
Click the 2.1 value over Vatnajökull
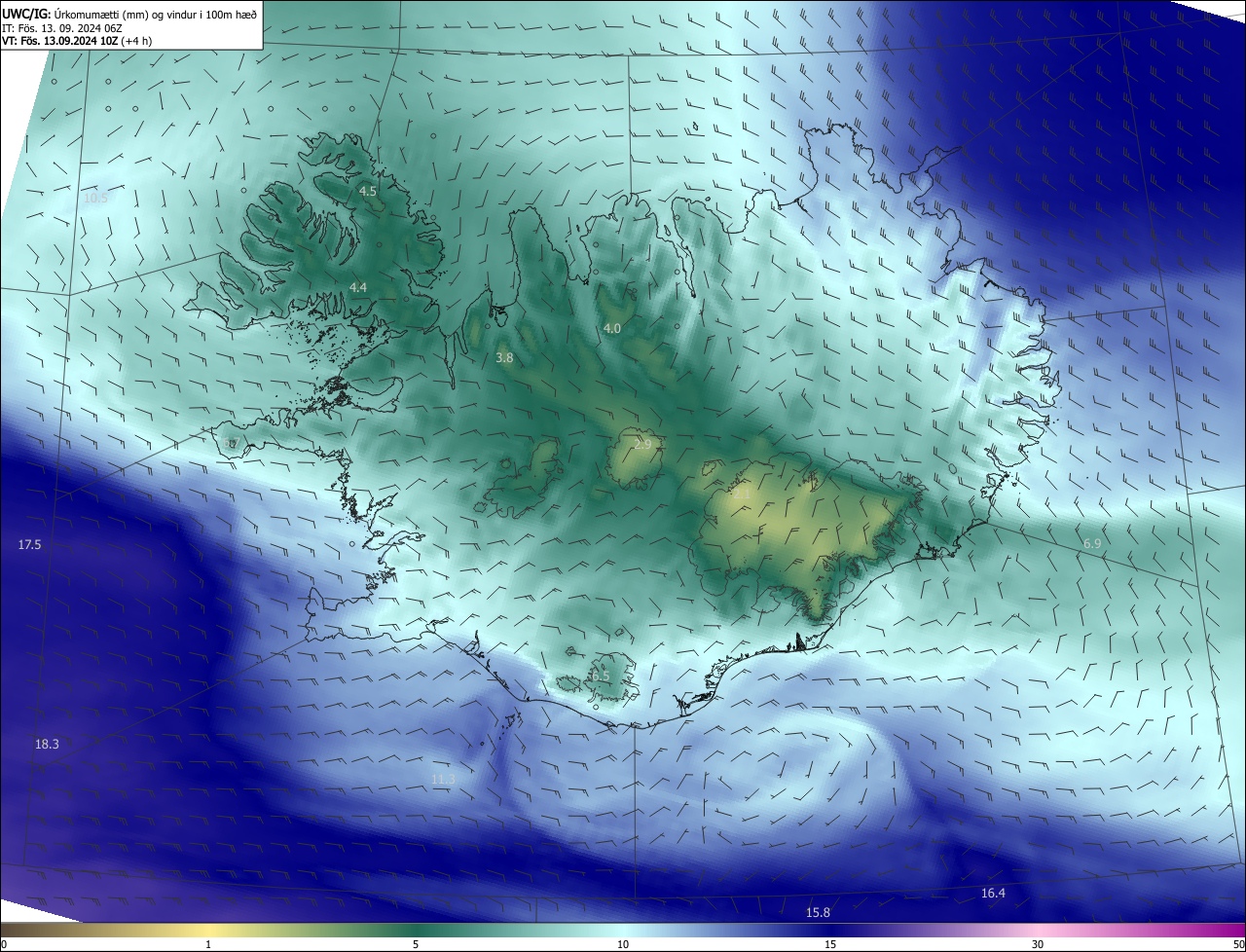pos(742,494)
